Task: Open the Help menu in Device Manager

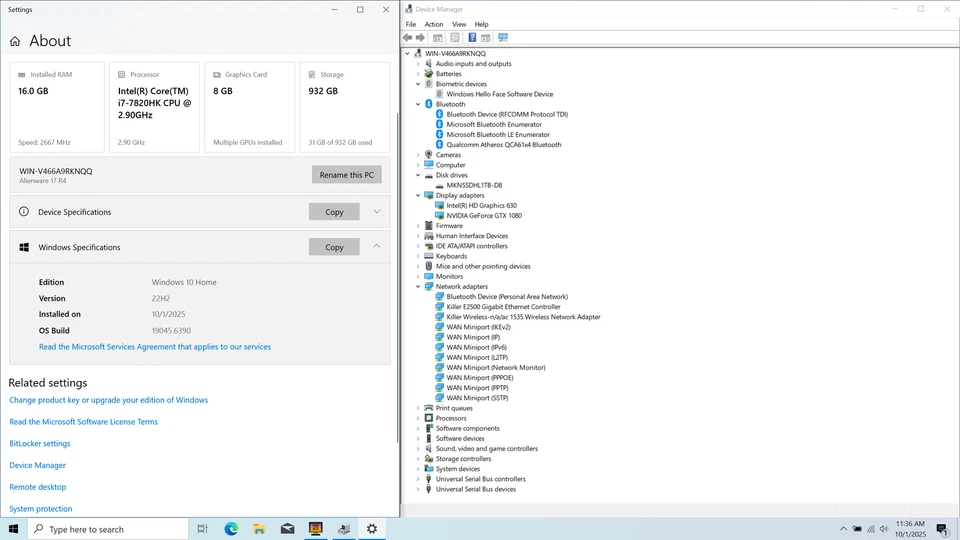Action: 482,24
